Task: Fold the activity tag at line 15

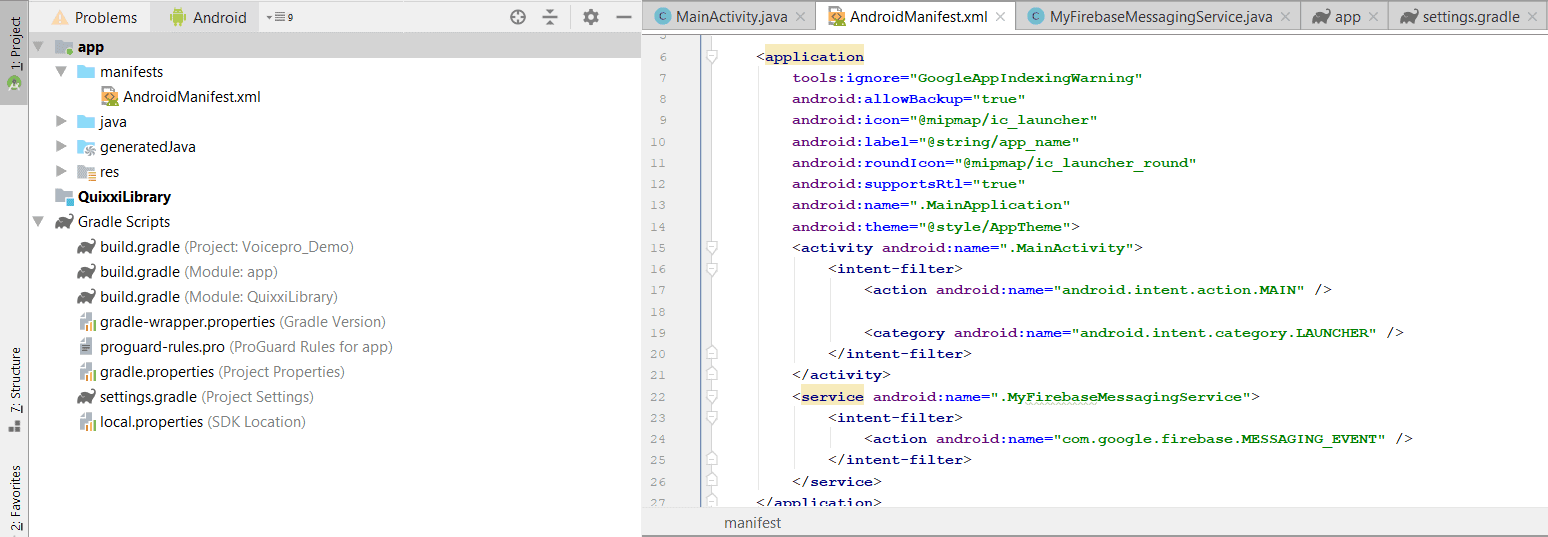Action: [x=712, y=247]
